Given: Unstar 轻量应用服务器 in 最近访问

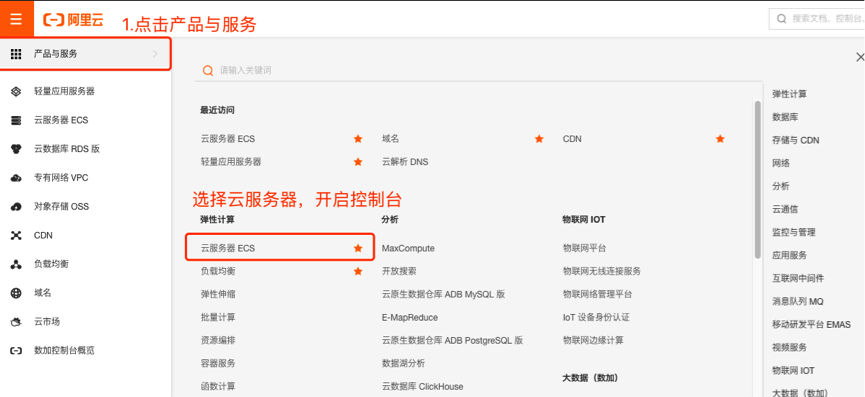Looking at the screenshot, I should tap(358, 162).
